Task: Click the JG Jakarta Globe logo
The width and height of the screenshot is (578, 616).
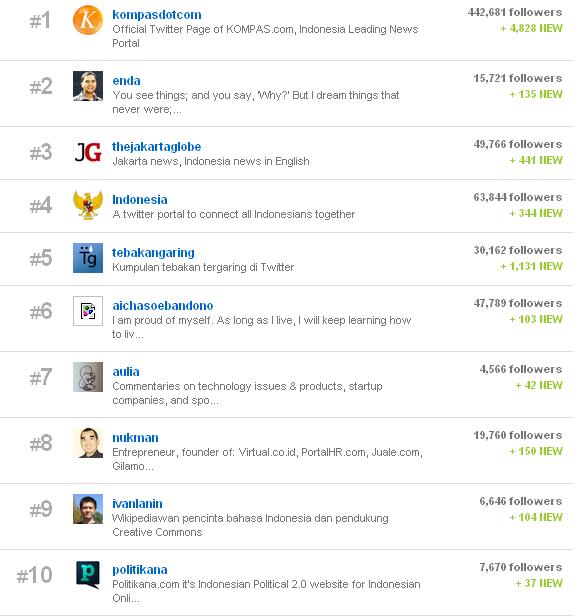Action: point(88,152)
